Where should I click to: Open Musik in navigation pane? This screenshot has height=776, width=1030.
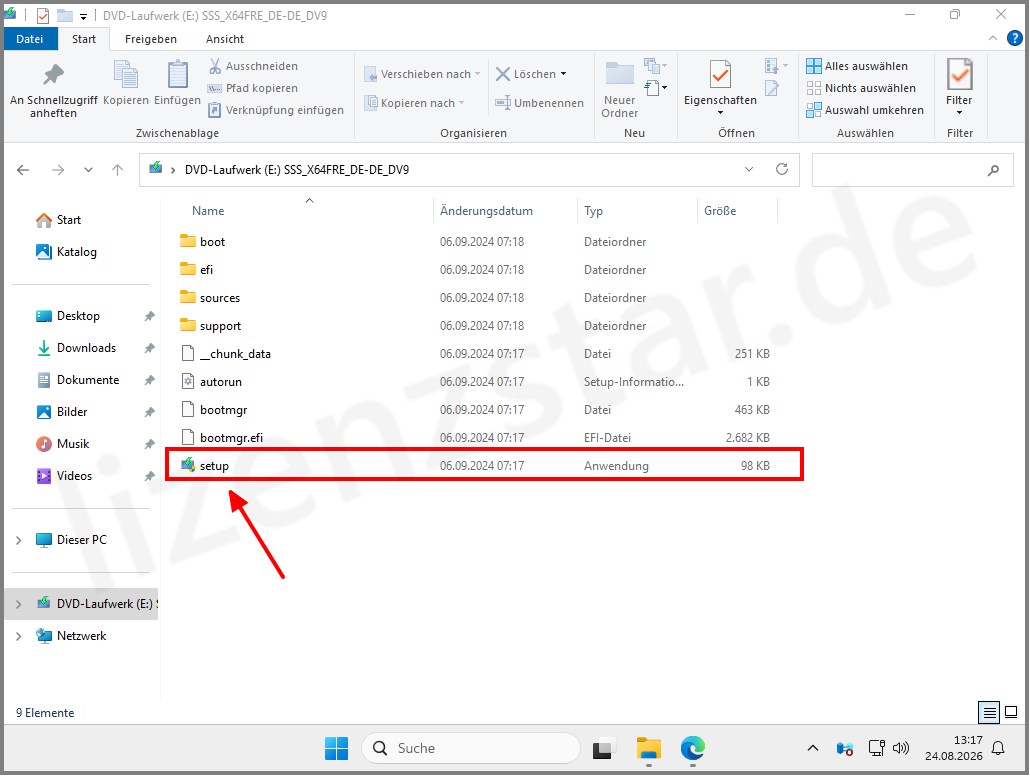pyautogui.click(x=63, y=444)
